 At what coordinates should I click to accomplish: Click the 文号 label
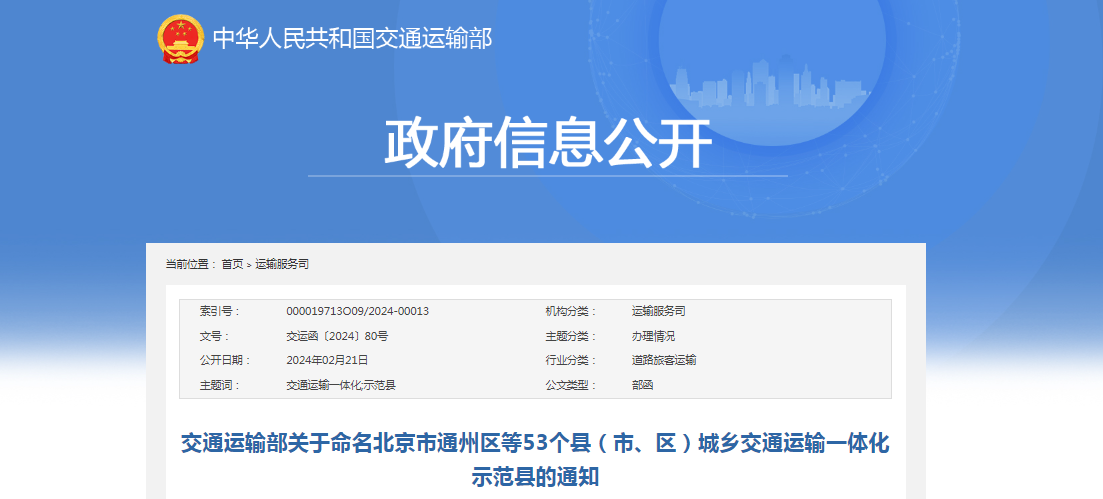click(x=214, y=336)
